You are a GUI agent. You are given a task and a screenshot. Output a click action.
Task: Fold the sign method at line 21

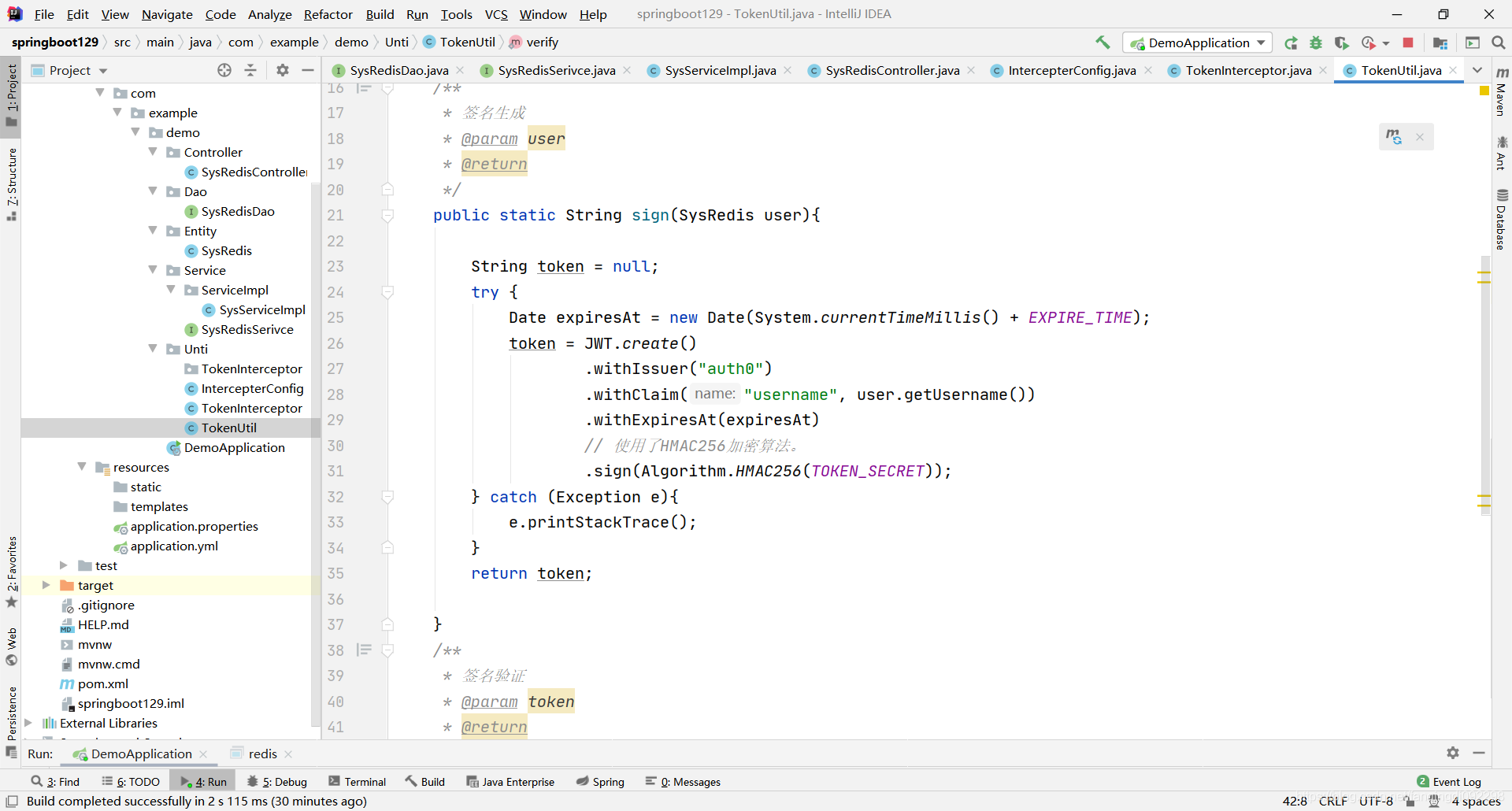387,215
